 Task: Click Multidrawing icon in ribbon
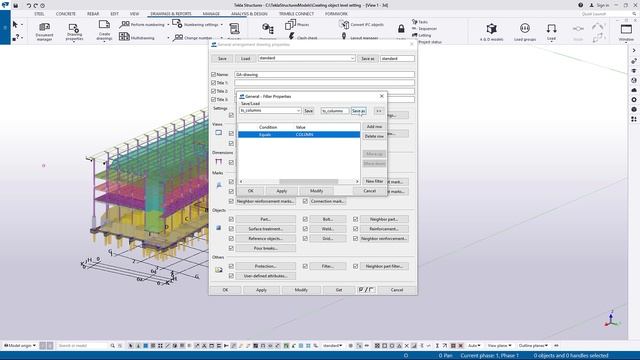click(x=124, y=37)
